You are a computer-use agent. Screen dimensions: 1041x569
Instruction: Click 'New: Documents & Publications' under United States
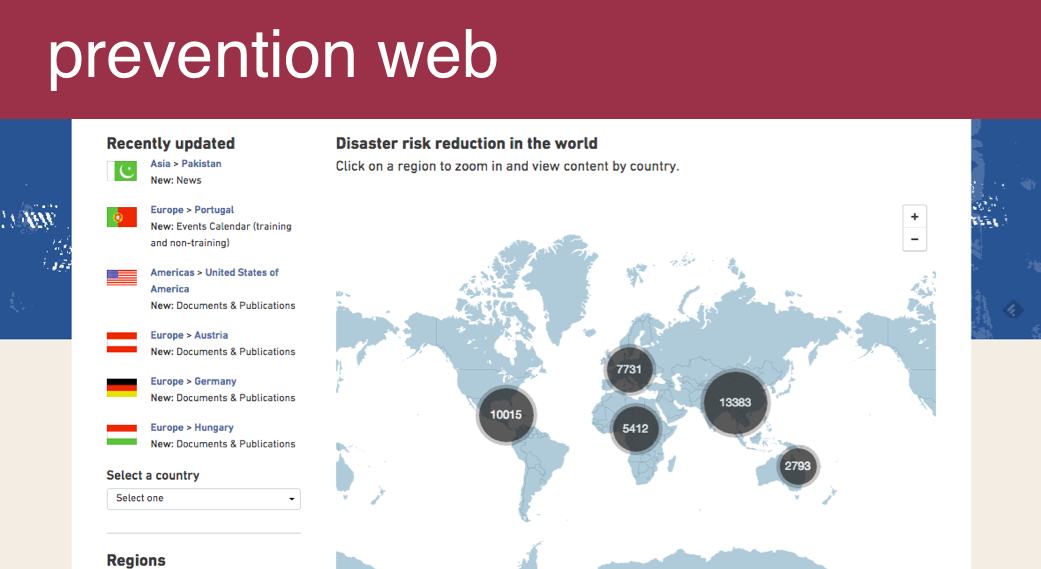(x=223, y=305)
